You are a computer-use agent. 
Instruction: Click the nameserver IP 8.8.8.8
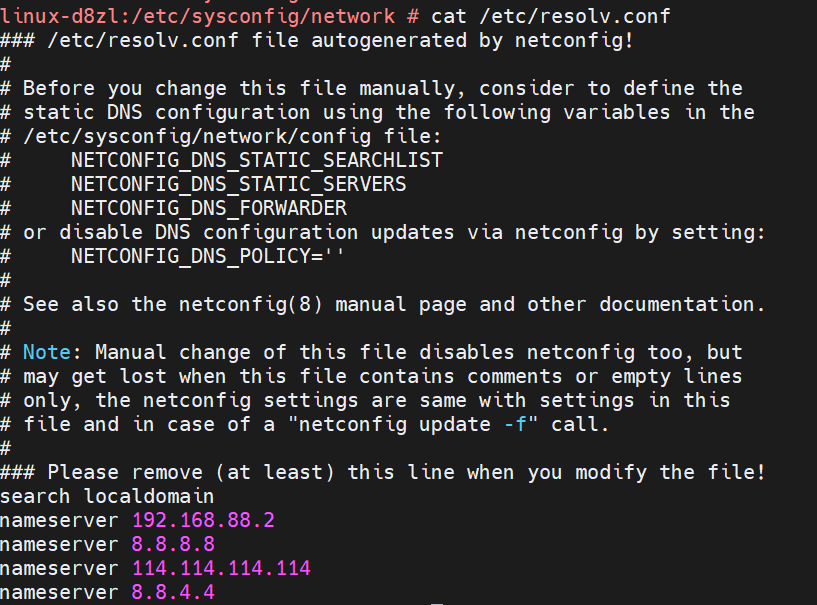174,544
